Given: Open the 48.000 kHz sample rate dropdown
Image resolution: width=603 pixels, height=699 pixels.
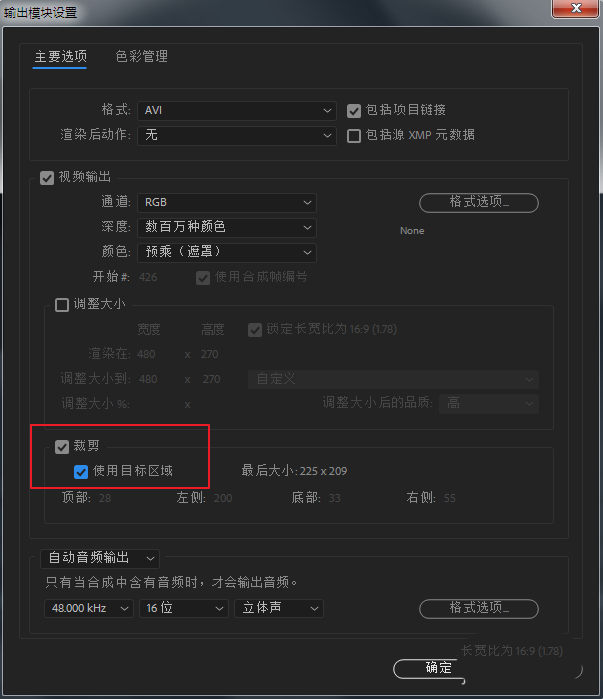Looking at the screenshot, I should click(x=89, y=608).
